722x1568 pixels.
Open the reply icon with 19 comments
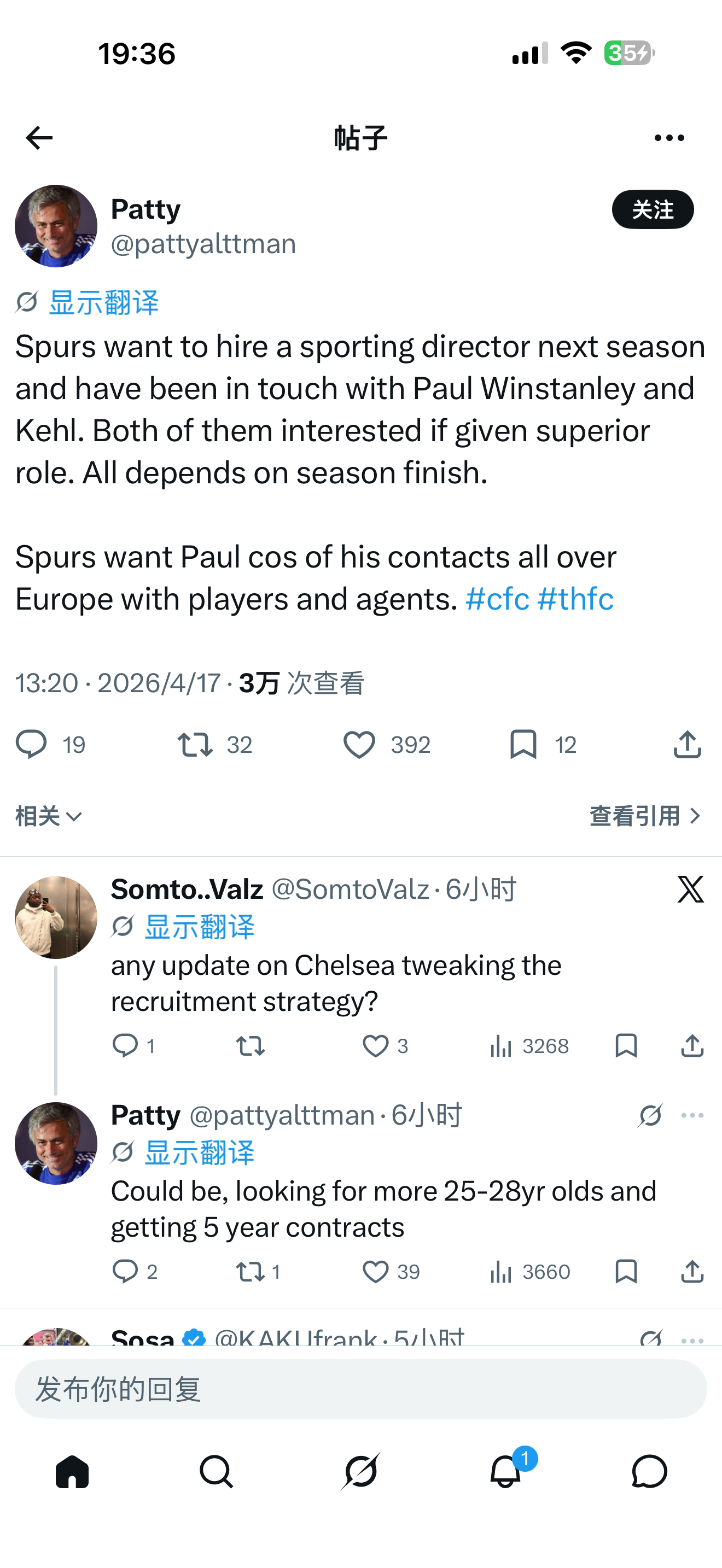(31, 745)
